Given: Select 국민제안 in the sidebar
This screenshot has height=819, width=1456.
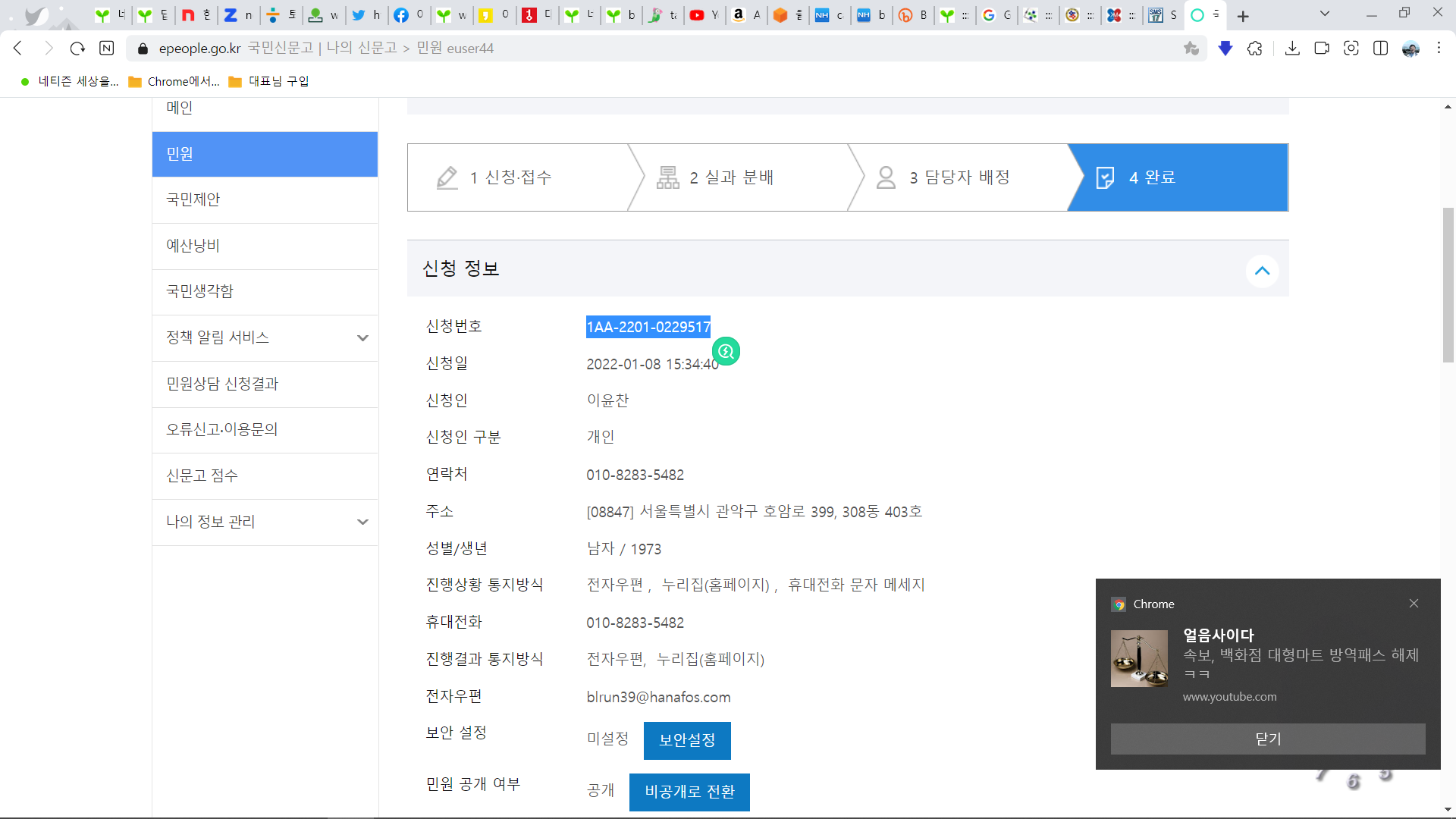Looking at the screenshot, I should (265, 199).
